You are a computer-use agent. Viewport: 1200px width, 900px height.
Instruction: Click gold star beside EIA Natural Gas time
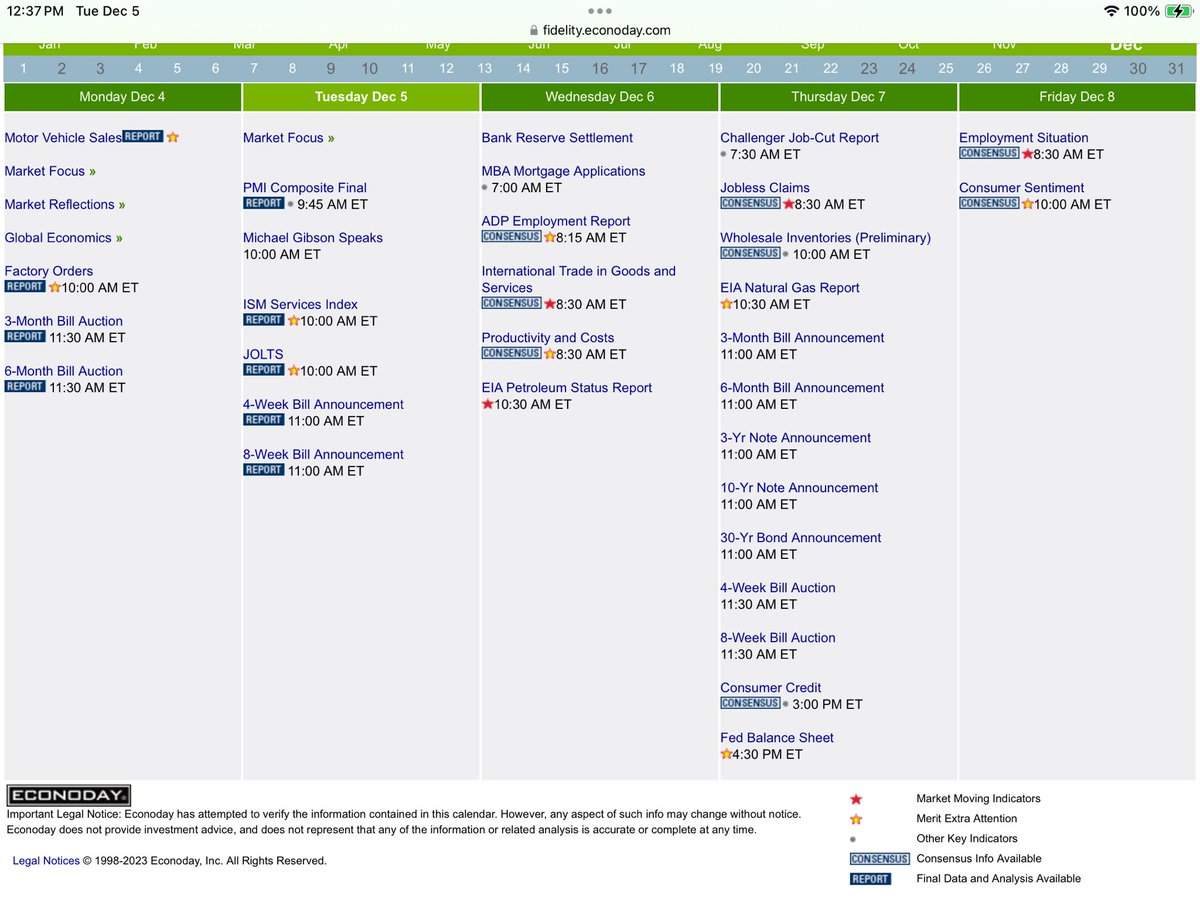[x=727, y=304]
